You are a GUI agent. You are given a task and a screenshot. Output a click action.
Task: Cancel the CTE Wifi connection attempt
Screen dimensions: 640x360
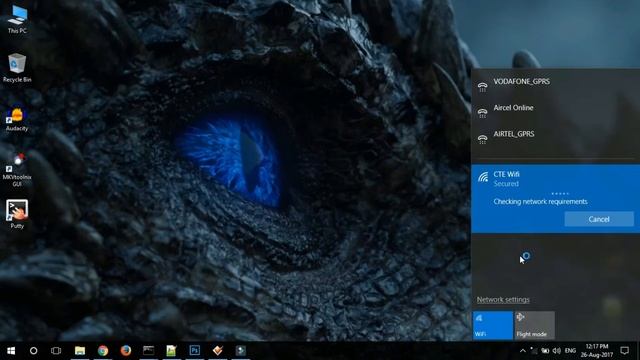(599, 219)
